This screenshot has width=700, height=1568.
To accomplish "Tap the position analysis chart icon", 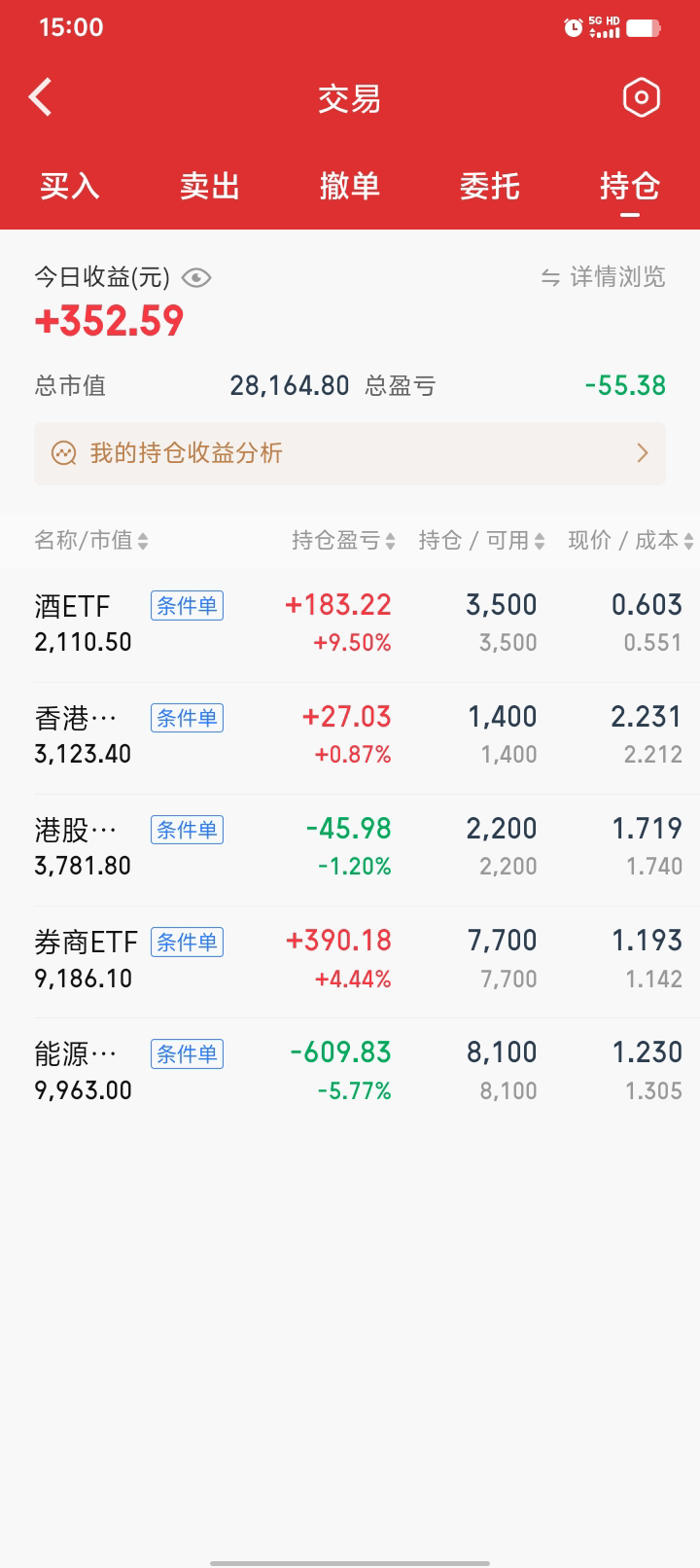I will 64,453.
